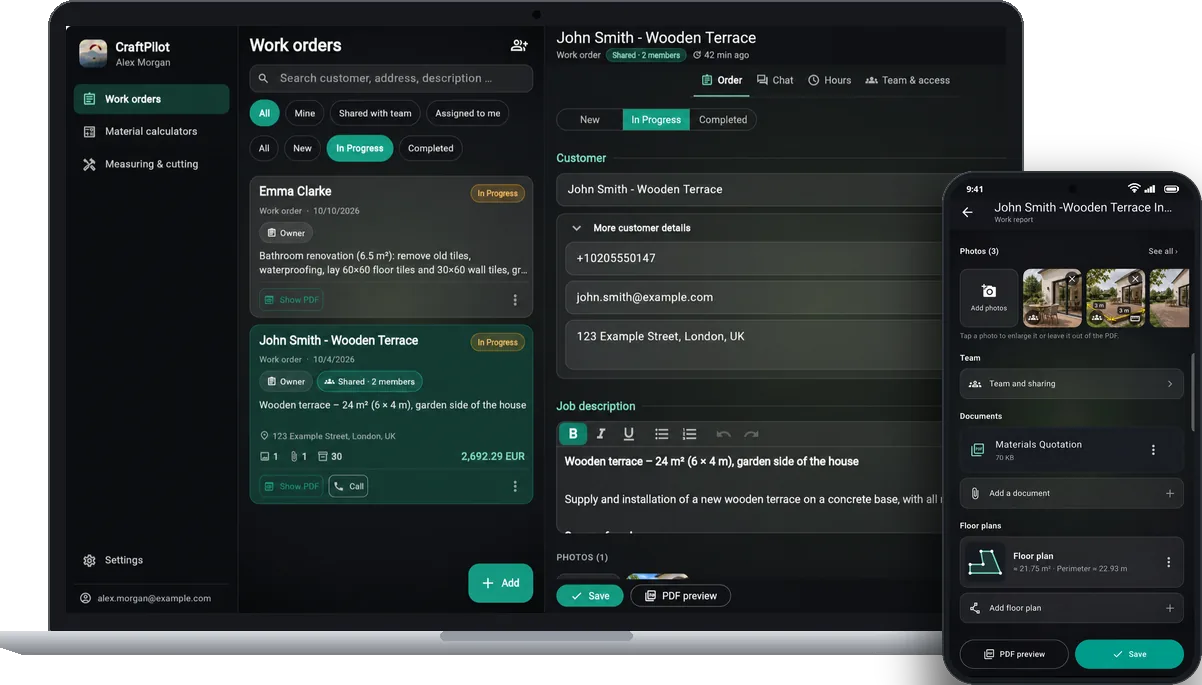Screen dimensions: 1202x685
Task: Select the Shared with team filter
Action: click(375, 113)
